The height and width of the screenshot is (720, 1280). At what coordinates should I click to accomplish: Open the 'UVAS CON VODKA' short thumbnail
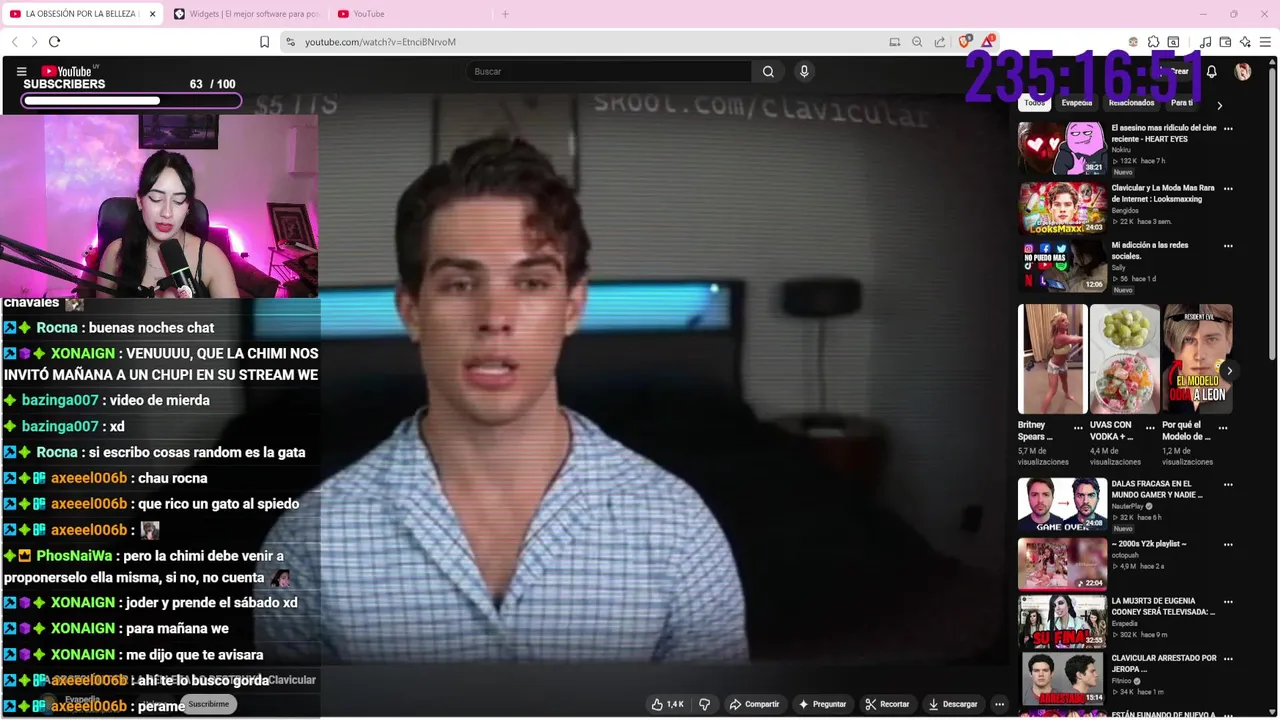click(x=1125, y=359)
